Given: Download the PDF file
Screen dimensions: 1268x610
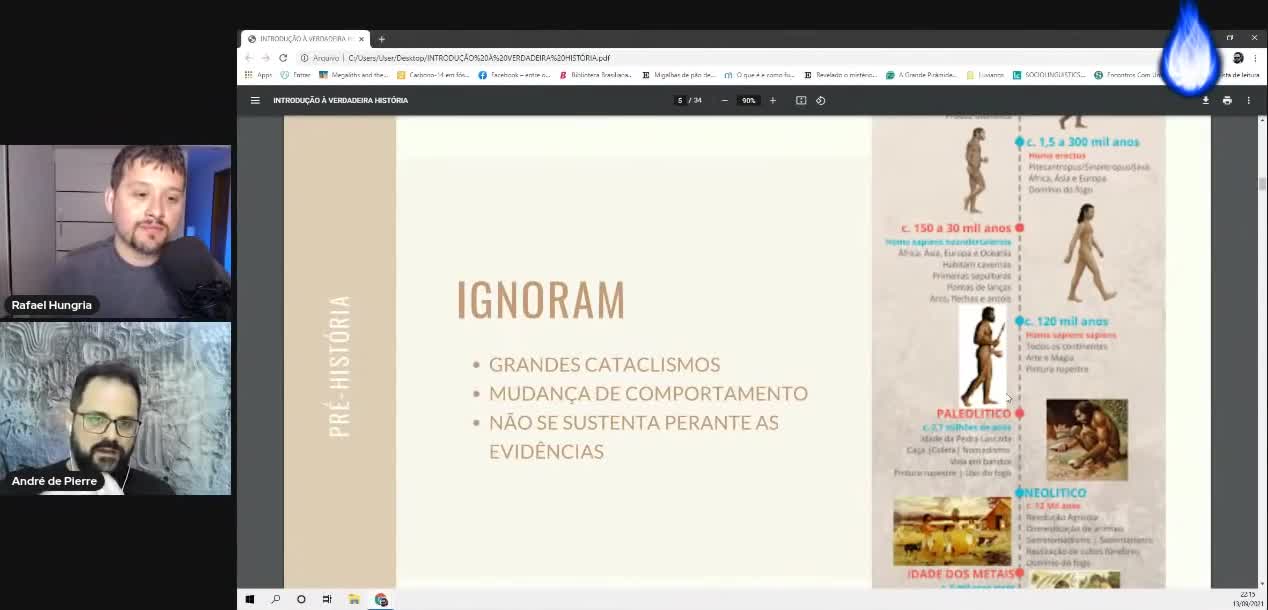Looking at the screenshot, I should click(x=1205, y=100).
